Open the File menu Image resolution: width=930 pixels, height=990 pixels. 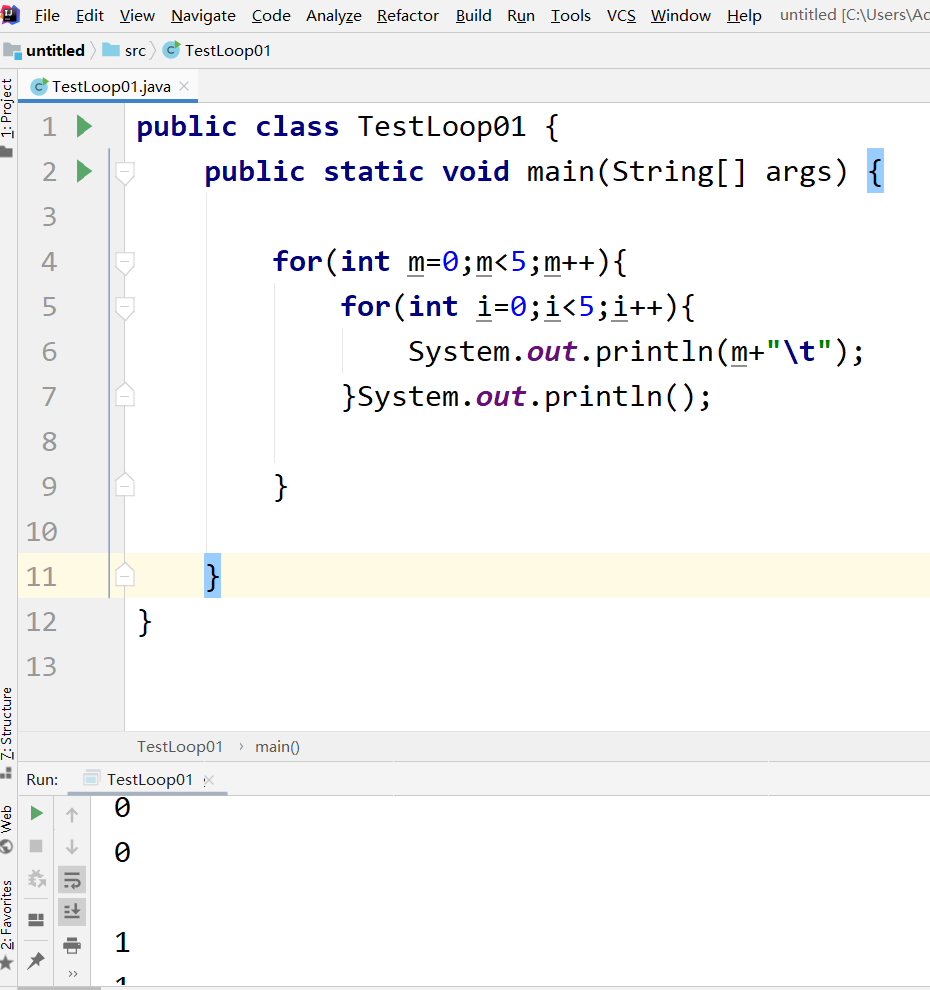pos(47,15)
